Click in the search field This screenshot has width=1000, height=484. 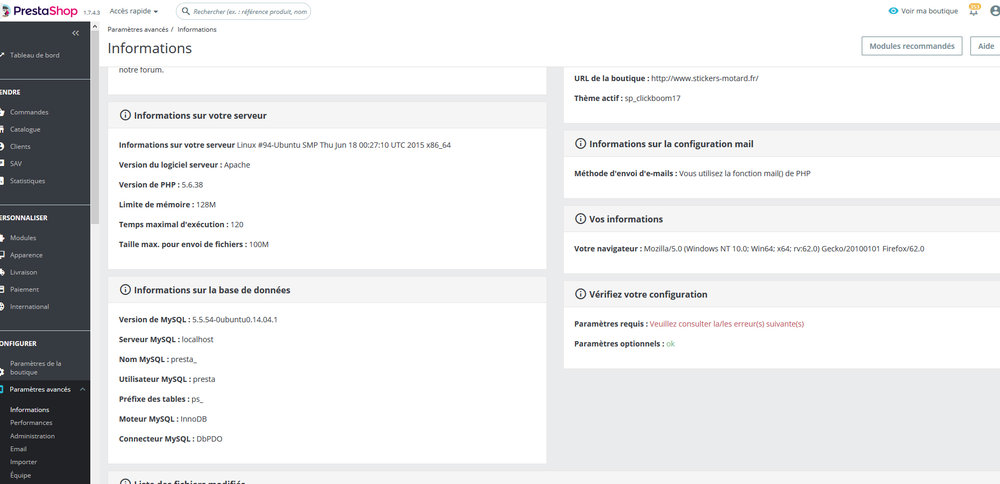[x=250, y=11]
